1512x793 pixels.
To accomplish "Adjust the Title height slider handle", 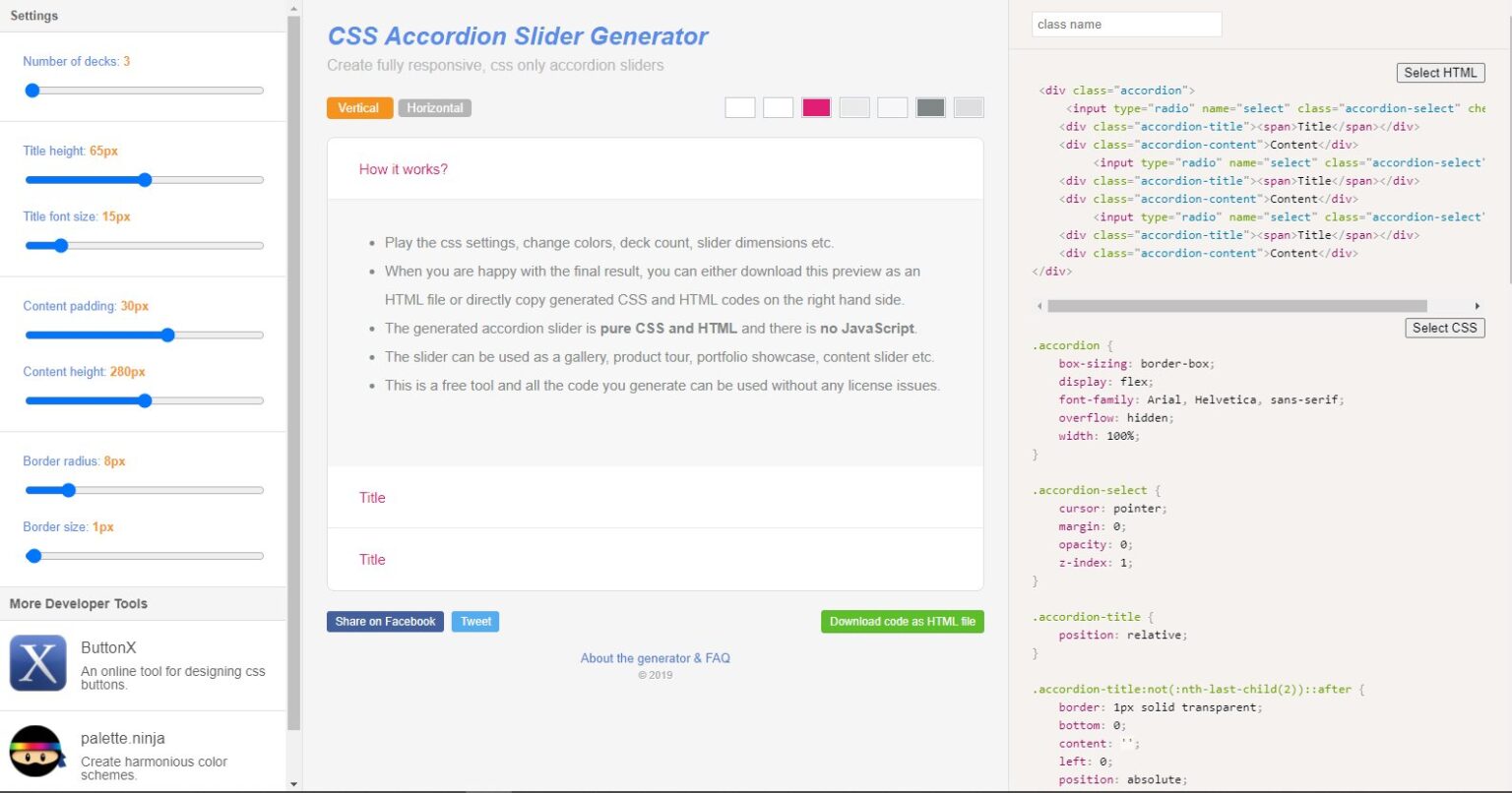I will (x=145, y=179).
